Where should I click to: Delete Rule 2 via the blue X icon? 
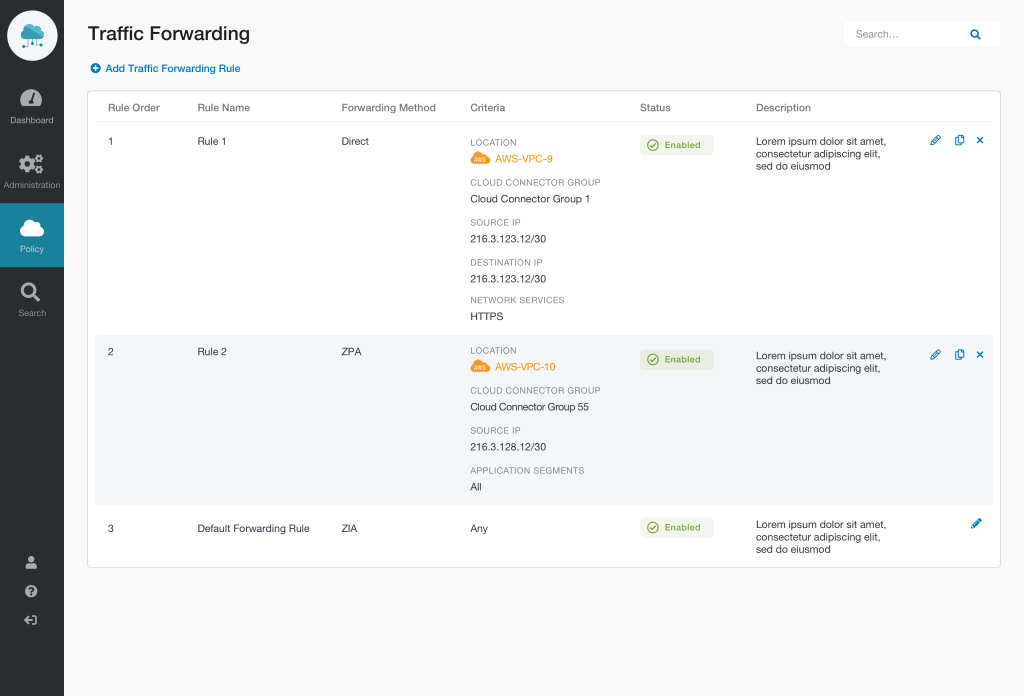[979, 354]
